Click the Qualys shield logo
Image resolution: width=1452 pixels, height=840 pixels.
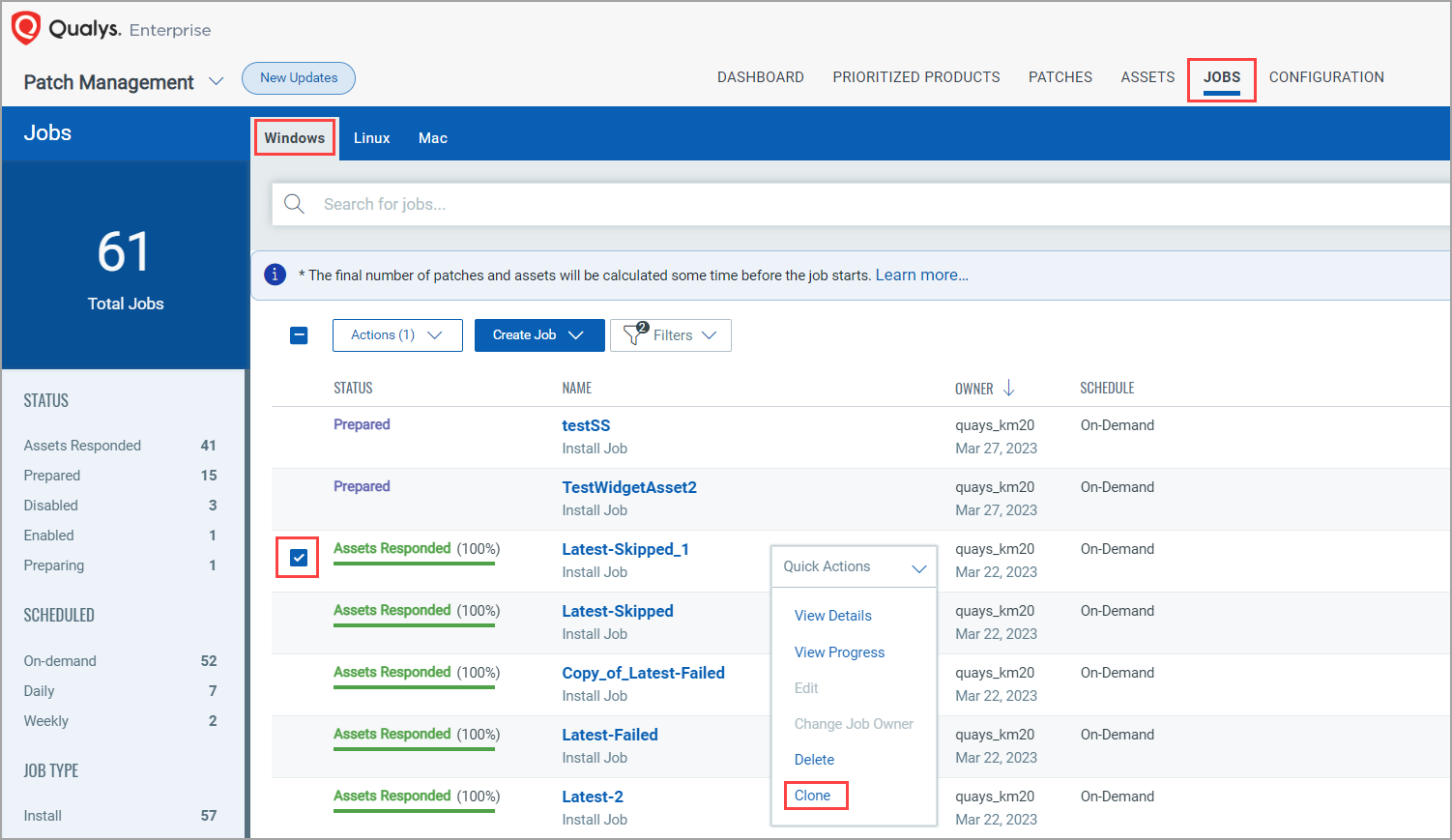(x=25, y=28)
